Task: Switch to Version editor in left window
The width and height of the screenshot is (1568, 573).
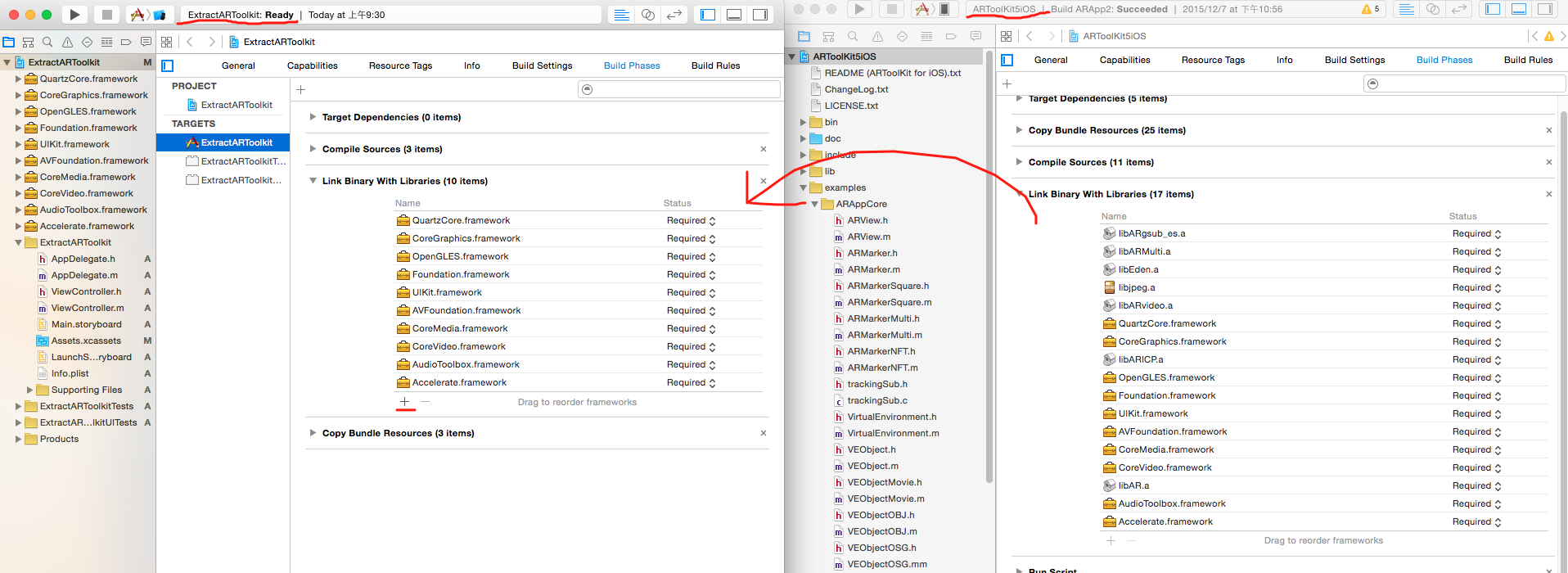Action: (x=674, y=15)
